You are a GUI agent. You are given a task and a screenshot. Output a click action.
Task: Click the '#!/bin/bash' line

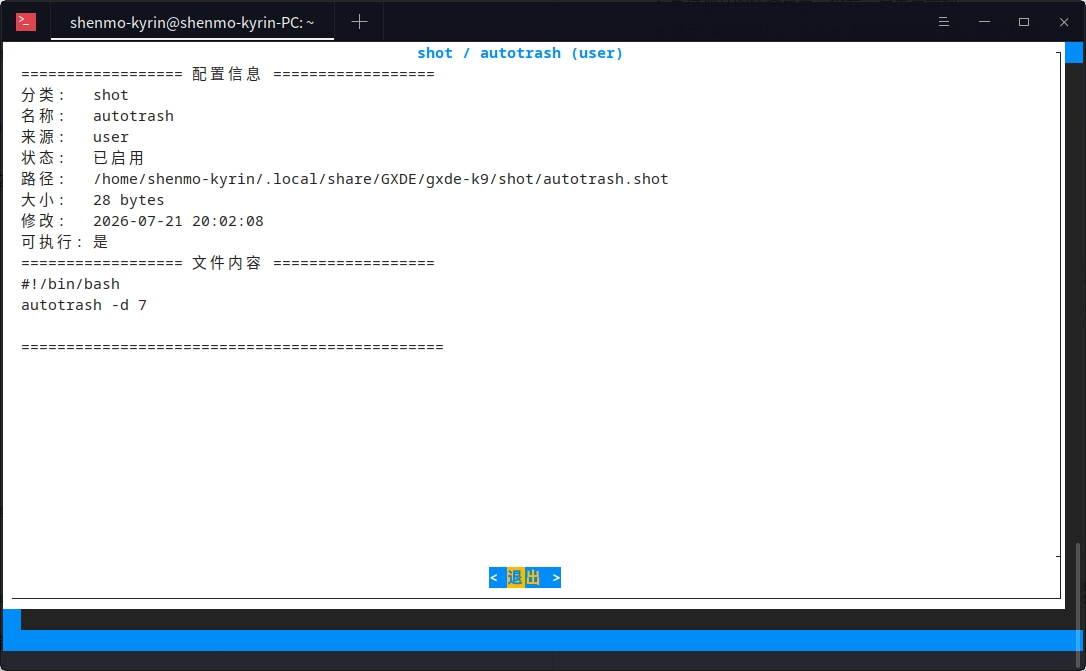pos(70,284)
